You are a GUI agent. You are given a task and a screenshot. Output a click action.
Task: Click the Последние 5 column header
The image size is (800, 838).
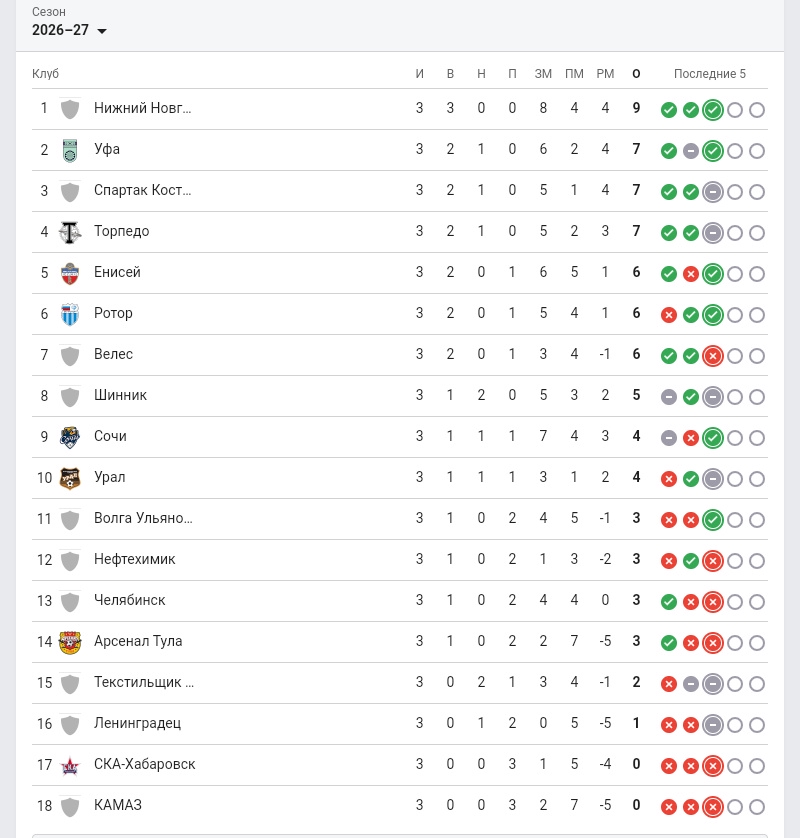[x=710, y=74]
